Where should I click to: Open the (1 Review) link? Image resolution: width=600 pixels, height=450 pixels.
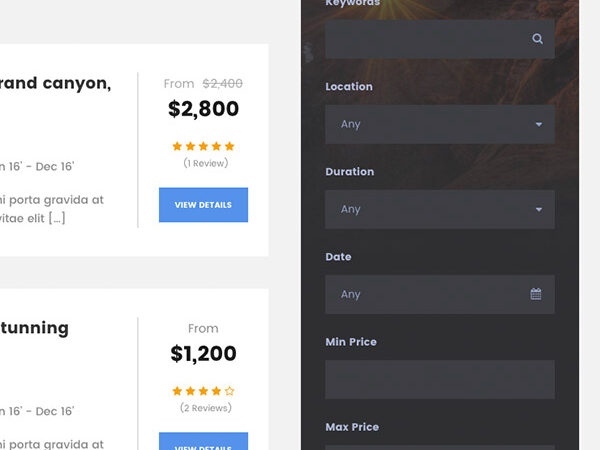(205, 163)
